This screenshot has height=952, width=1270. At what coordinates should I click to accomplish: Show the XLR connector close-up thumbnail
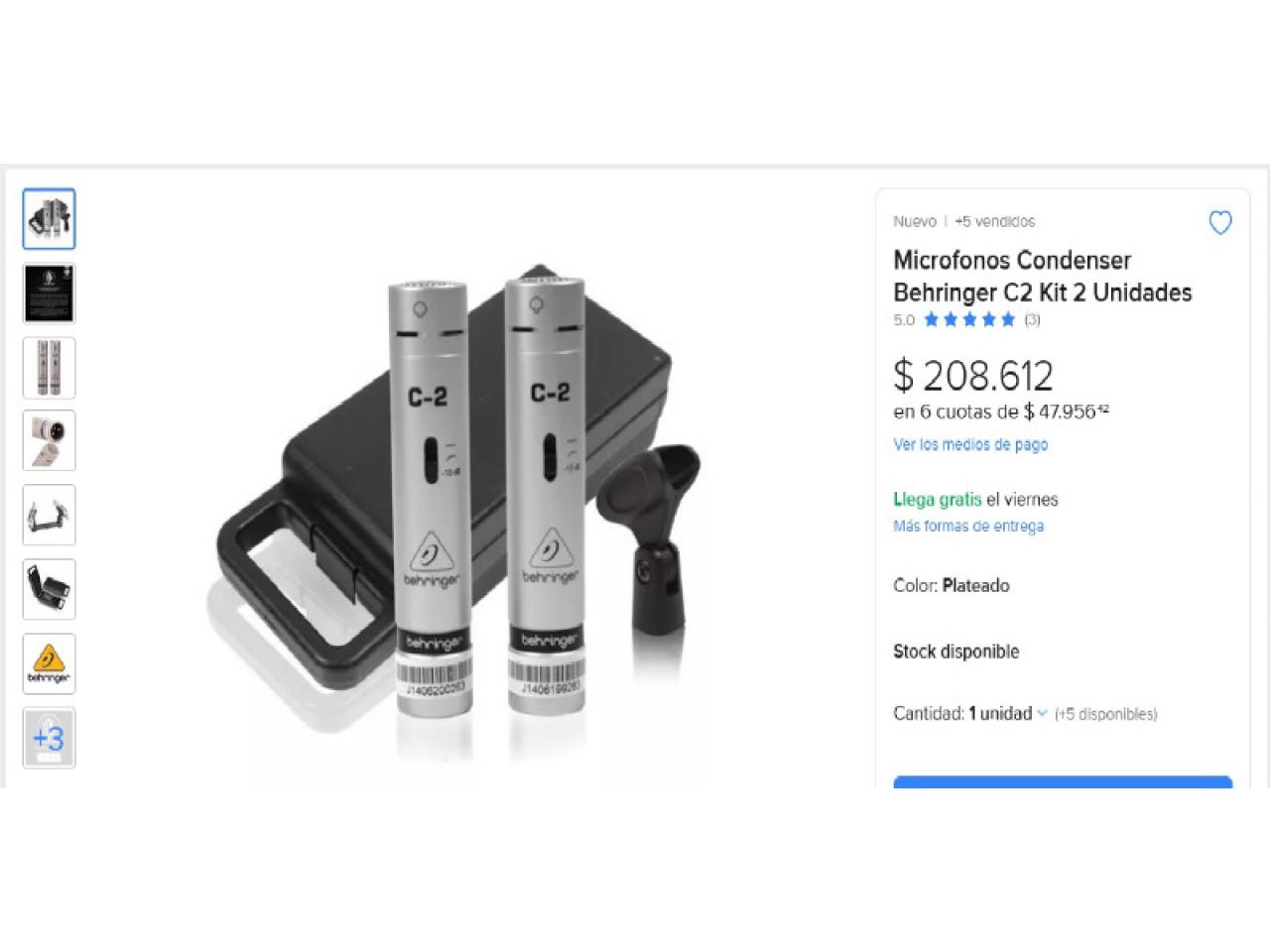[49, 441]
